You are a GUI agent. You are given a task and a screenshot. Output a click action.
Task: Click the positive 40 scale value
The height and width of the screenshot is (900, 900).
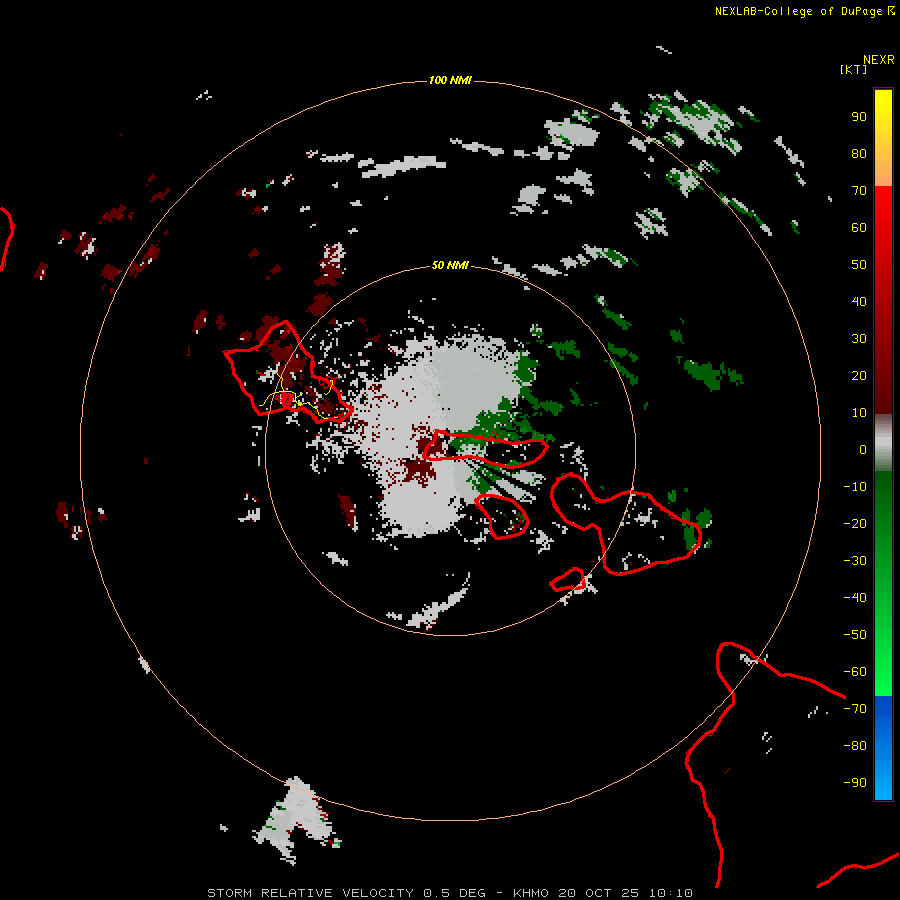pyautogui.click(x=859, y=301)
